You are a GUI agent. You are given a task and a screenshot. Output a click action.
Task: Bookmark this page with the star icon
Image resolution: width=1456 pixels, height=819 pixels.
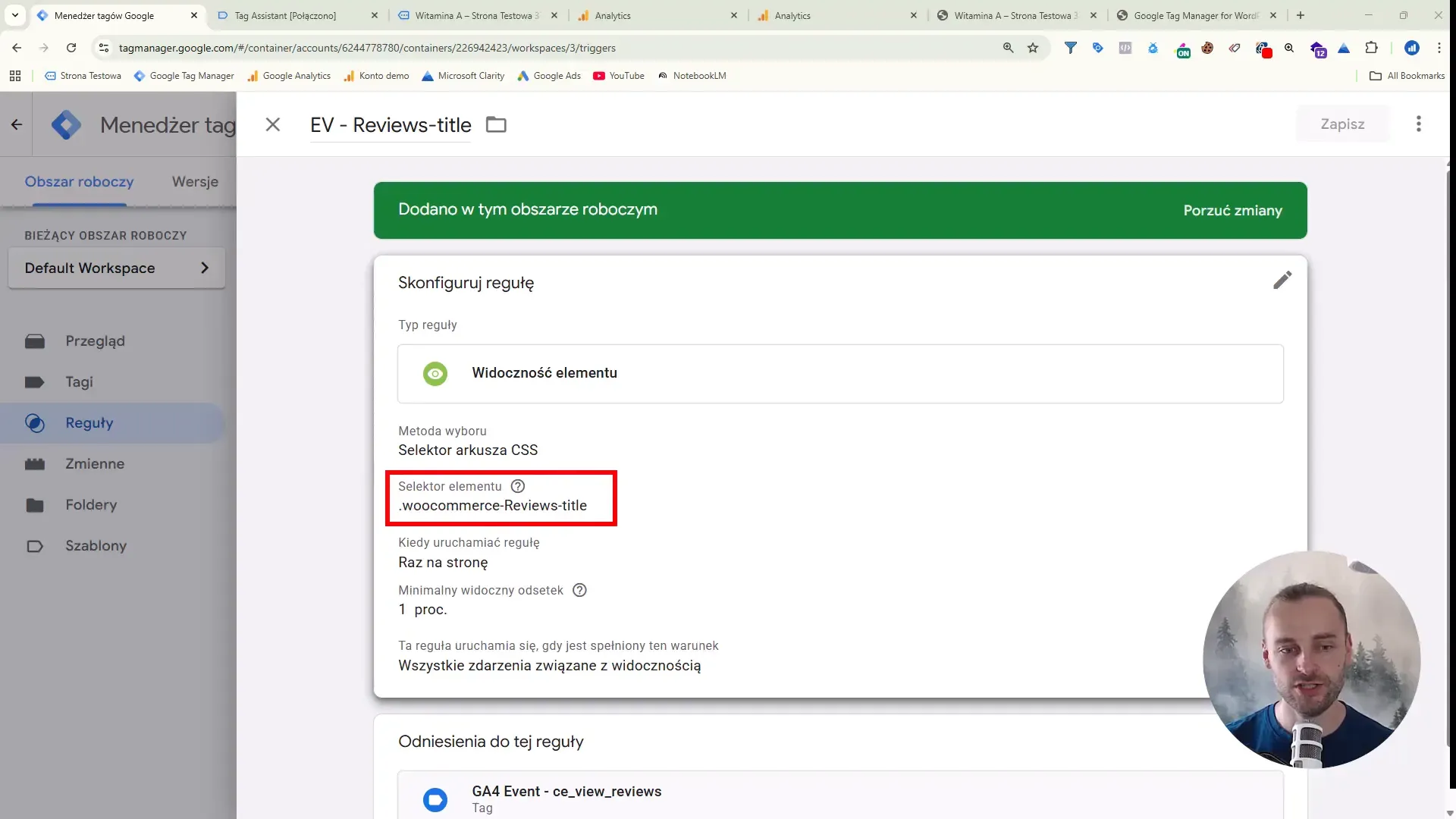pyautogui.click(x=1033, y=48)
